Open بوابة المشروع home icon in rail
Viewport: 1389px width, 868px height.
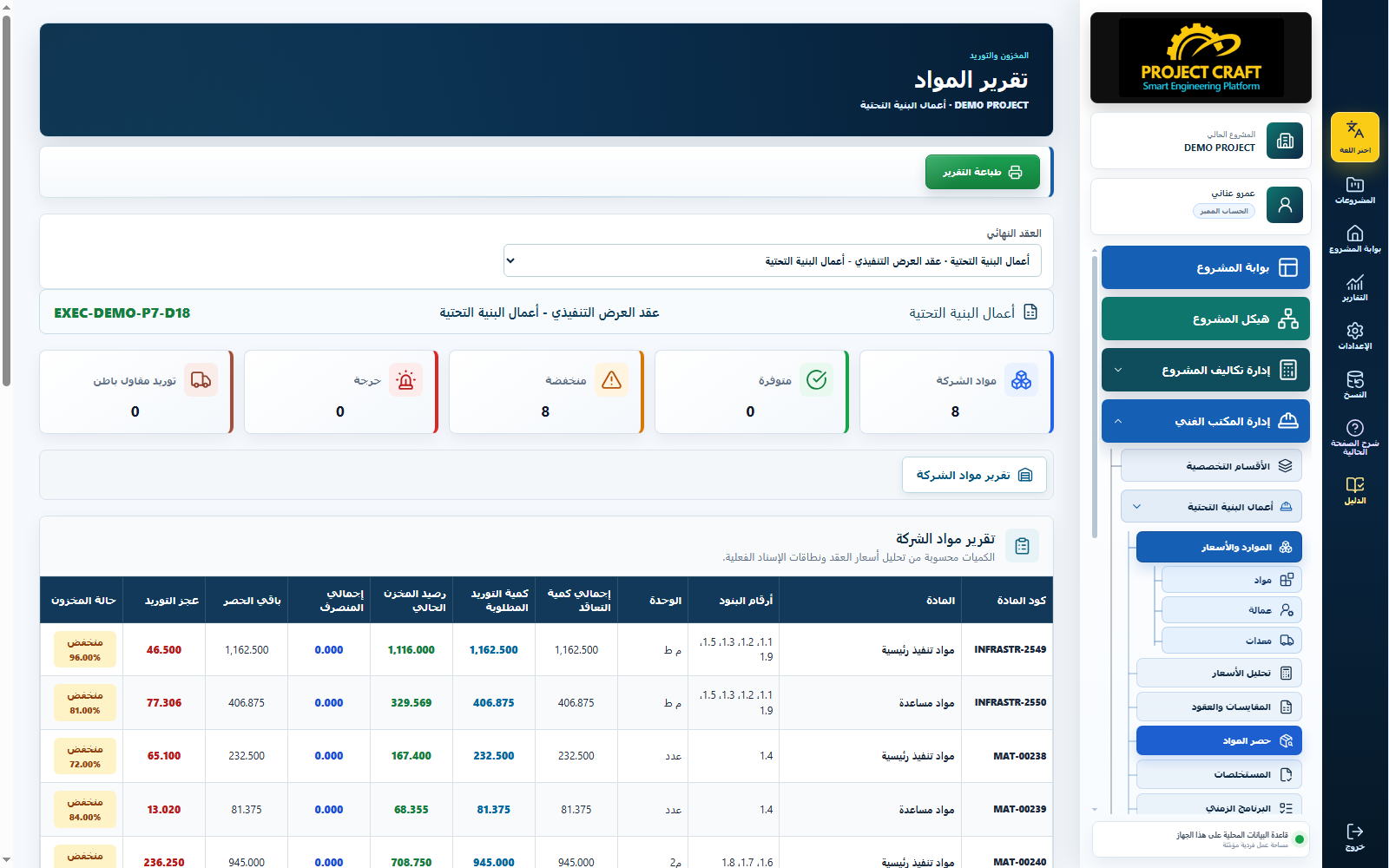click(1354, 239)
